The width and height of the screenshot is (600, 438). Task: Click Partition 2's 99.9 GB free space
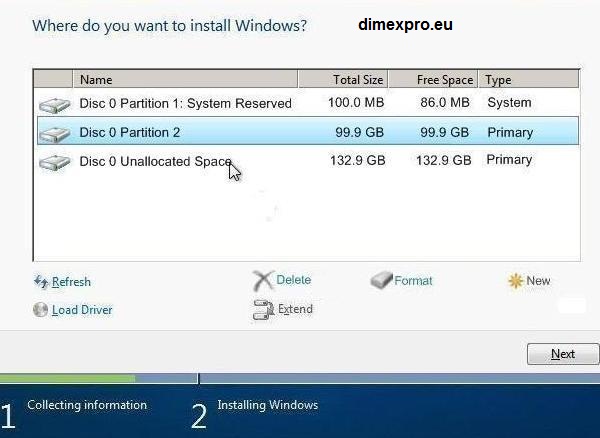point(445,132)
